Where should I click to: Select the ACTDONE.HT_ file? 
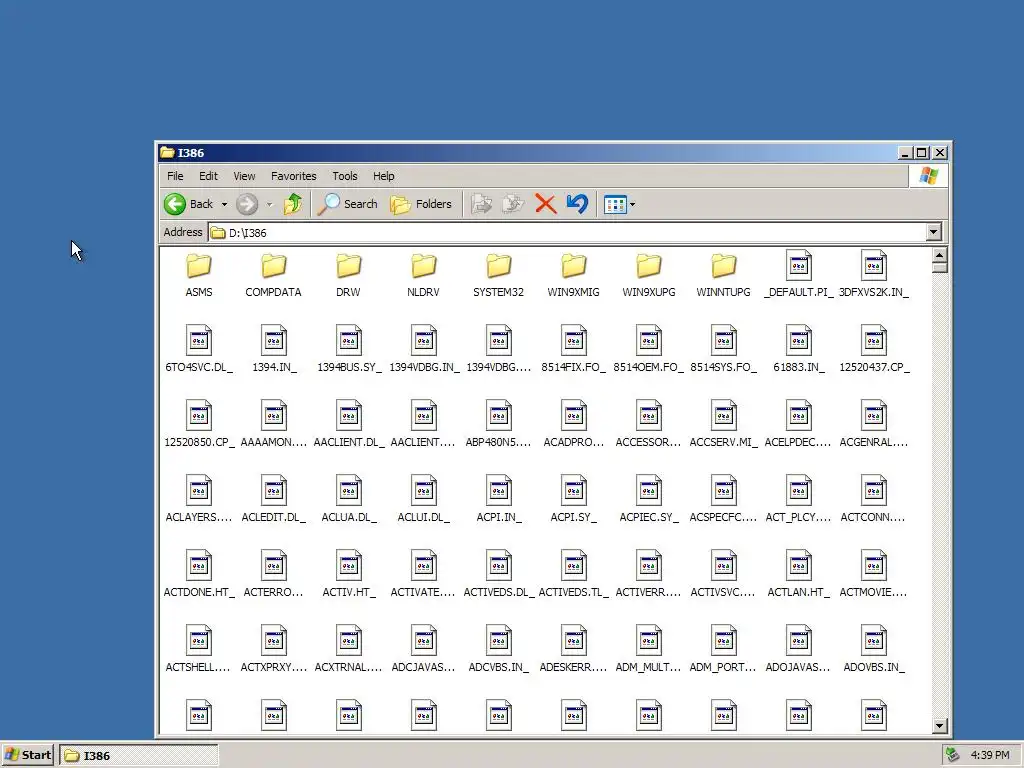click(199, 575)
